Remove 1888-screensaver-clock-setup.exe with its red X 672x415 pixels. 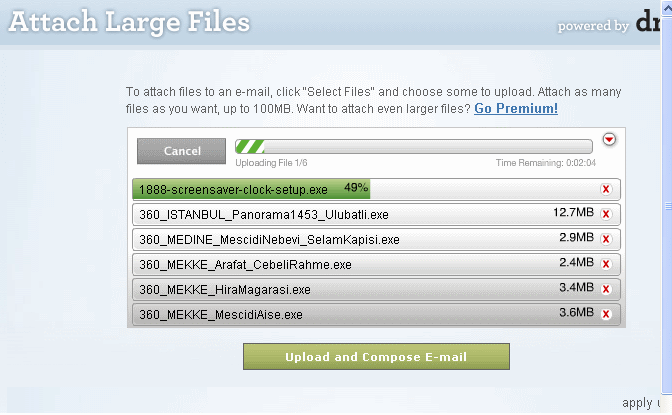tap(606, 189)
